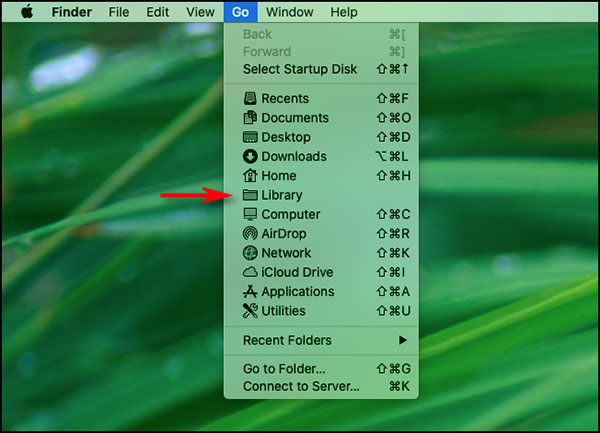Click the Documents pages icon
600x433 pixels.
(250, 117)
